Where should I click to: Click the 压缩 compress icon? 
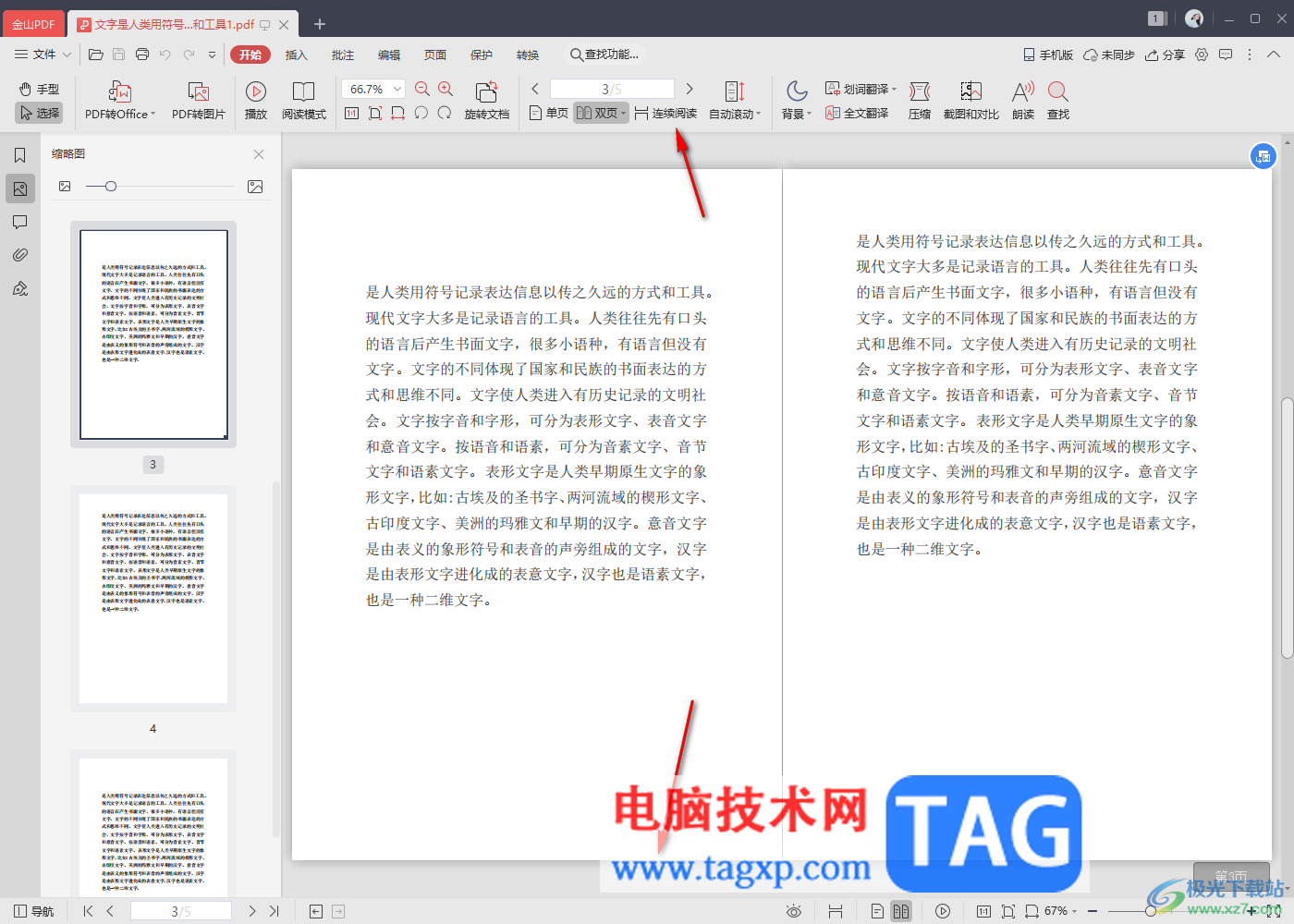click(919, 91)
